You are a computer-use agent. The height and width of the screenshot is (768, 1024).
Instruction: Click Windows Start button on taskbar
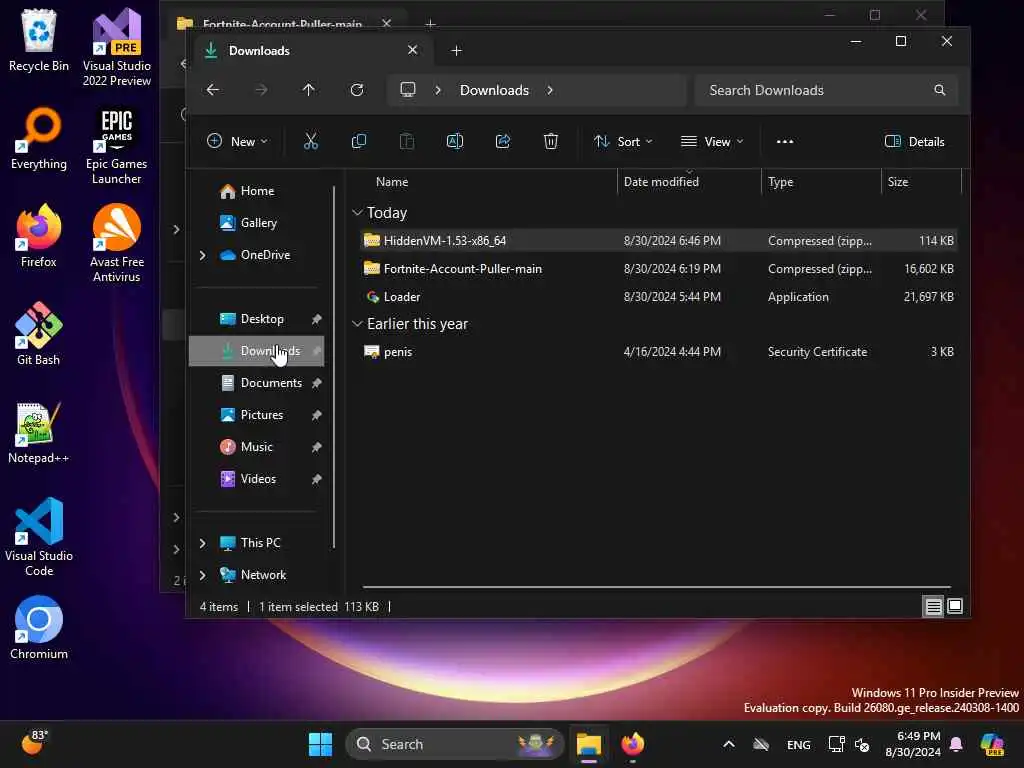click(x=320, y=744)
